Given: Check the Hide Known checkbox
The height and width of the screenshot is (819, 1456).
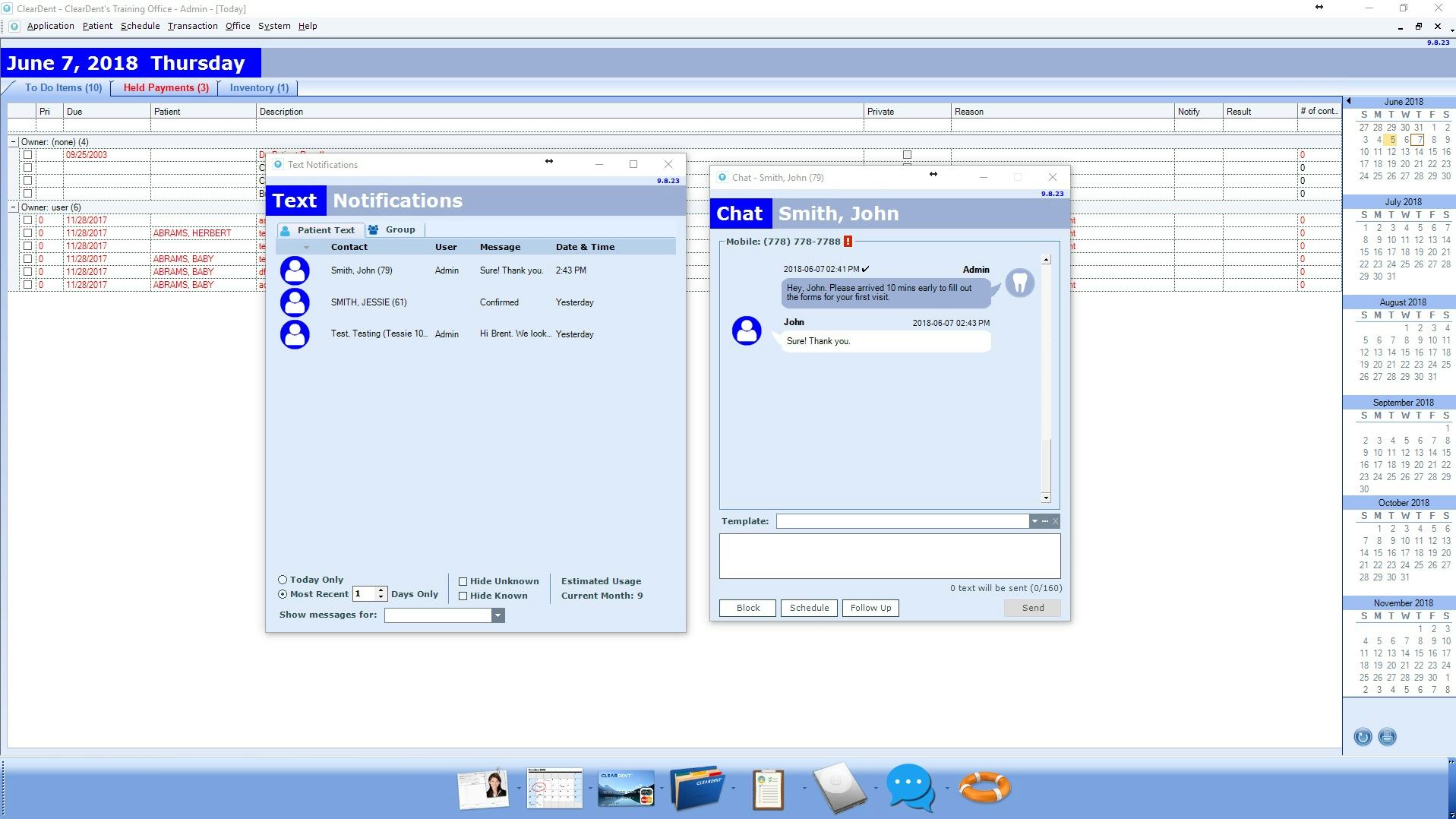Looking at the screenshot, I should pos(463,596).
